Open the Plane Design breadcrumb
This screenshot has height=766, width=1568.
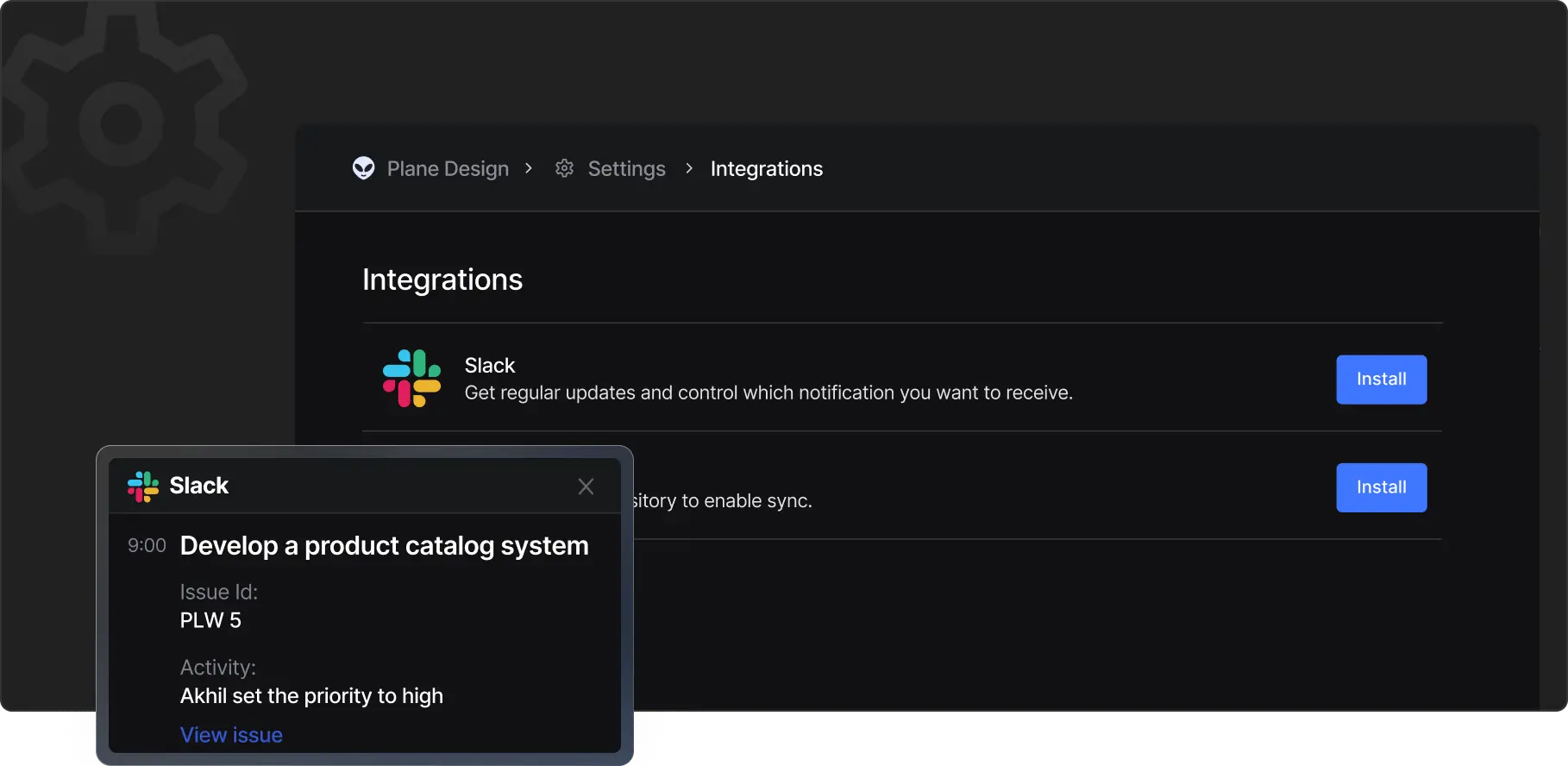point(448,169)
